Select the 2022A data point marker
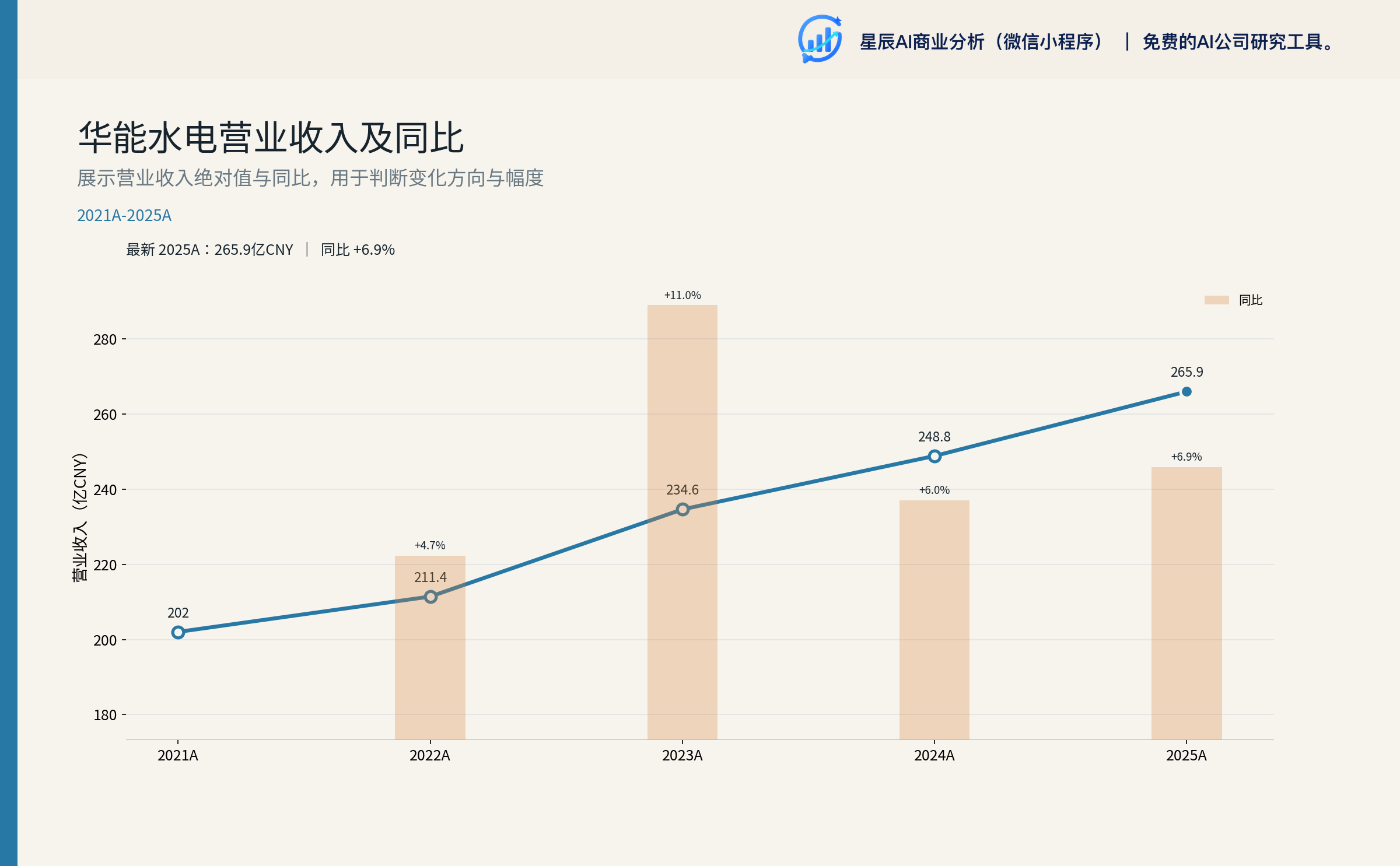Image resolution: width=1400 pixels, height=866 pixels. coord(430,597)
